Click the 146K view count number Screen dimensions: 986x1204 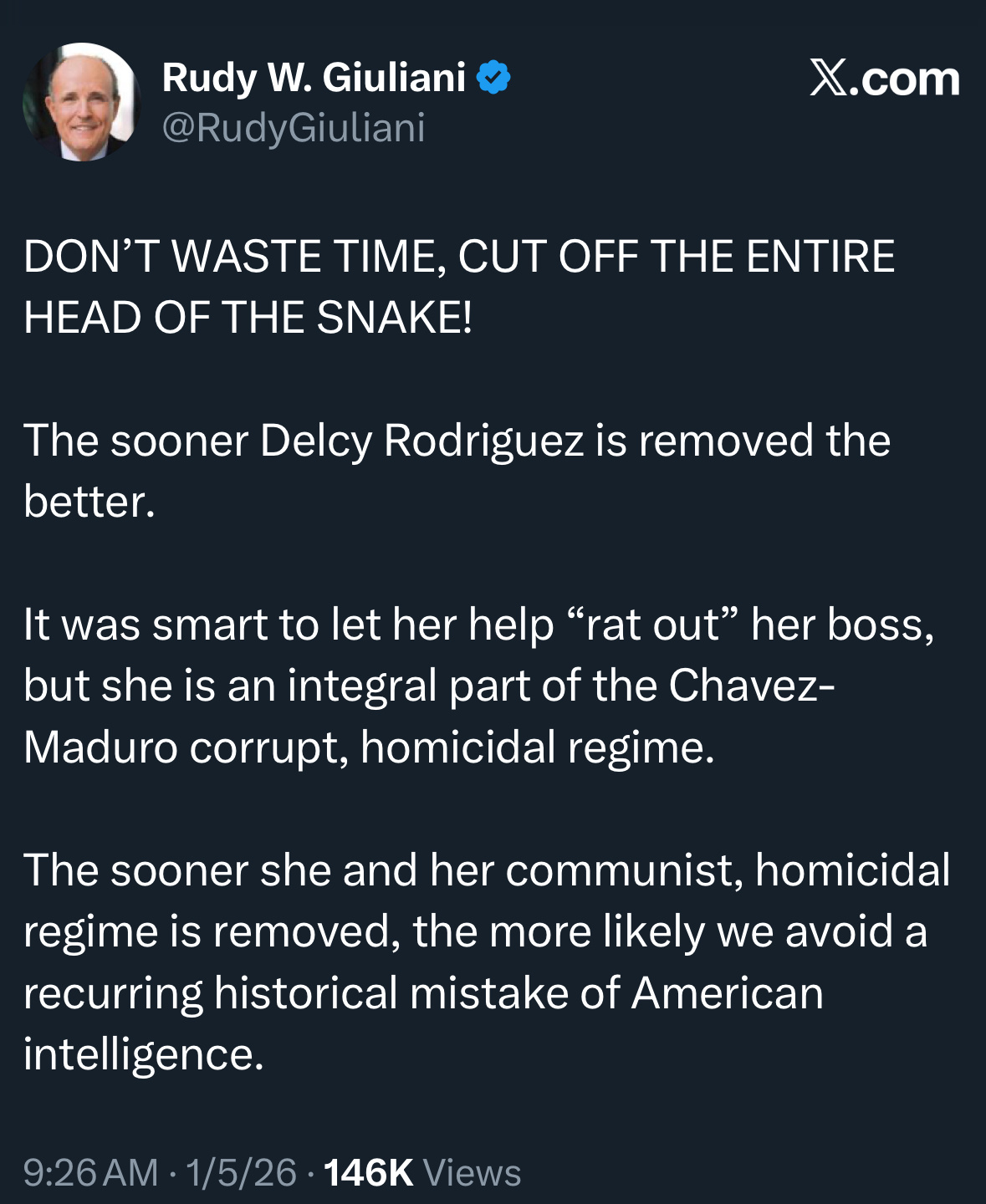368,1172
